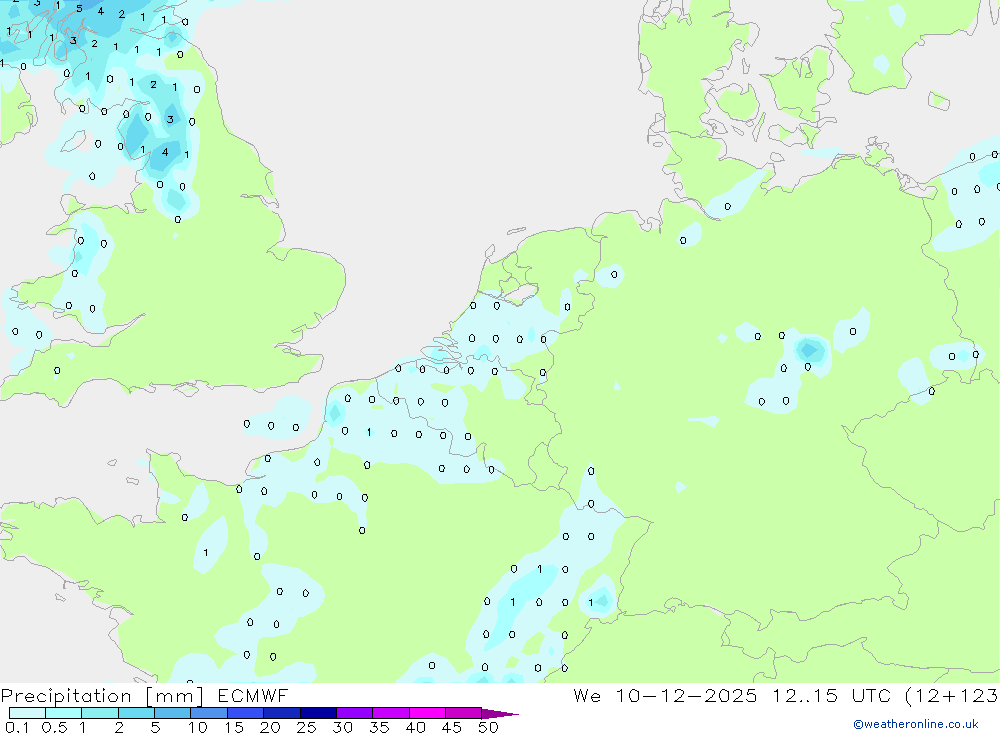
Task: Select the 1–2 mm legend swatch
Action: point(99,713)
